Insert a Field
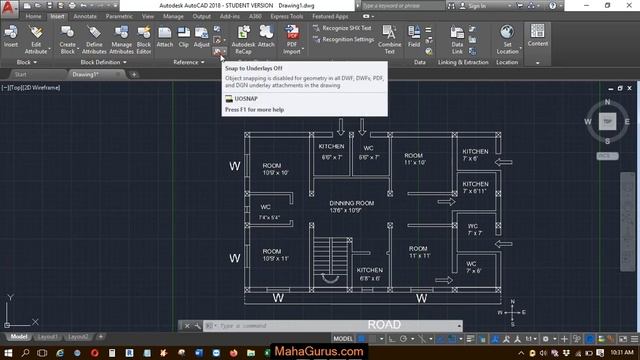Image resolution: width=640 pixels, height=360 pixels. tap(413, 36)
